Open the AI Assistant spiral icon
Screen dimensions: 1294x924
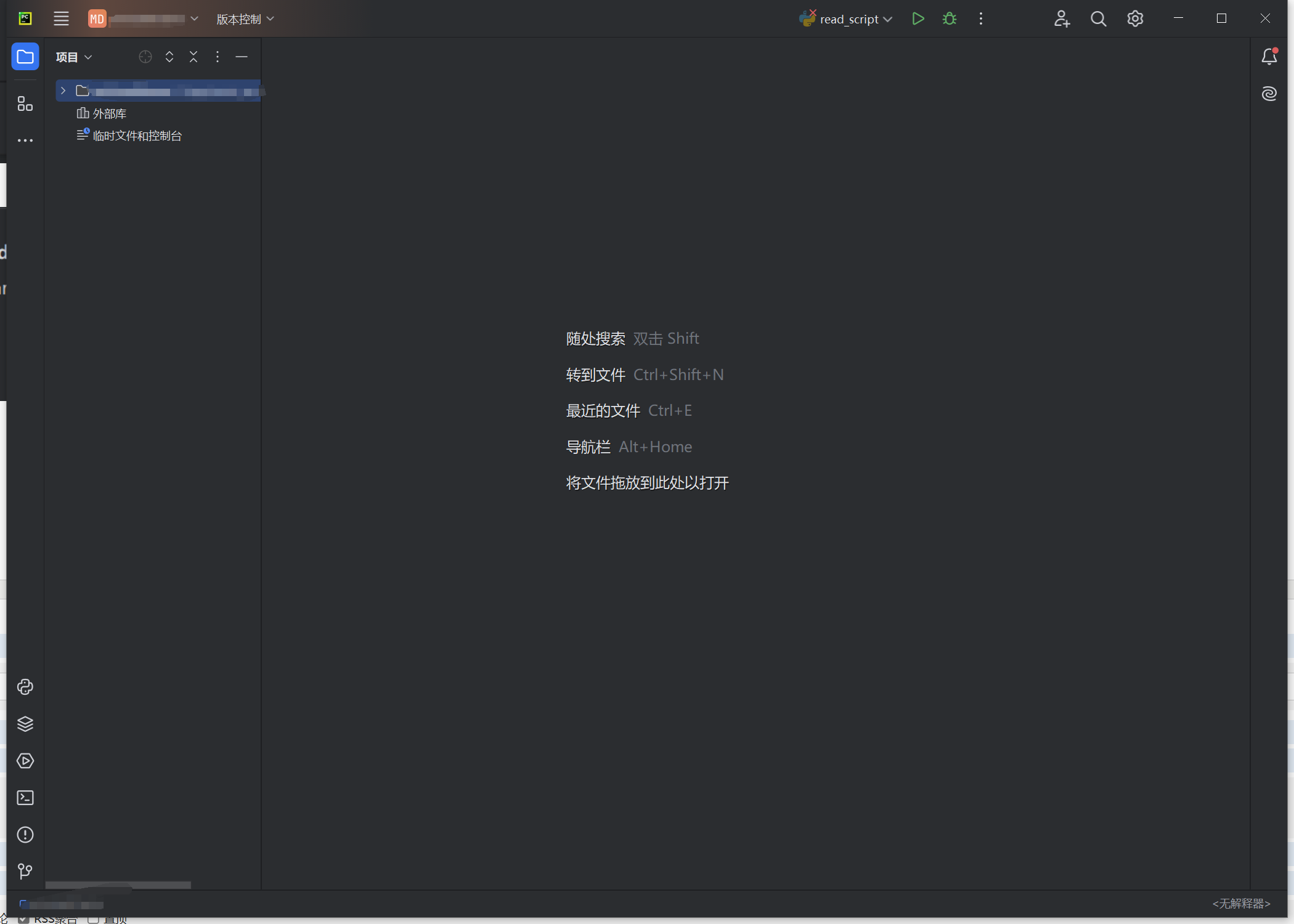1269,94
